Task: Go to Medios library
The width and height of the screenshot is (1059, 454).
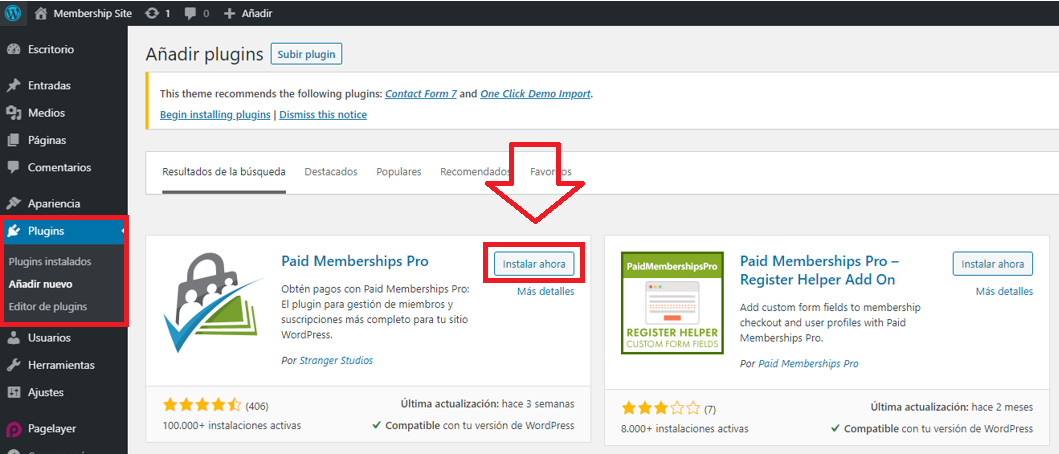Action: (x=46, y=113)
